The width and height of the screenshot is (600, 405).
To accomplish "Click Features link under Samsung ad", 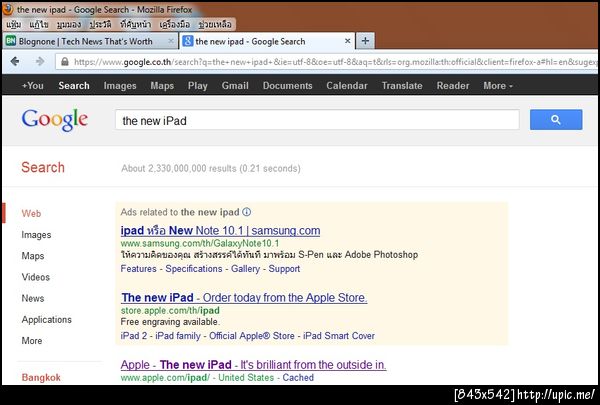I will 139,269.
